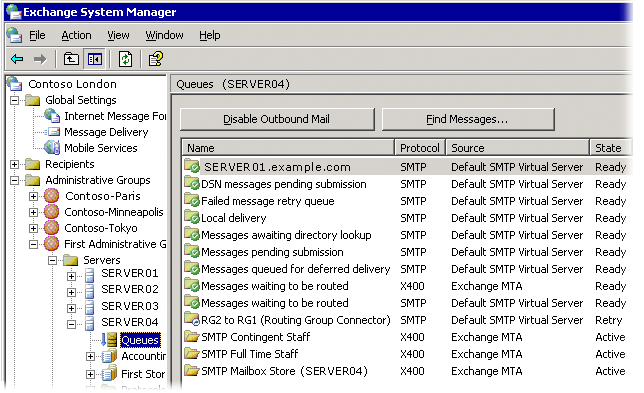The image size is (644, 393).
Task: Select the SERVER04 tree item
Action: coord(130,322)
